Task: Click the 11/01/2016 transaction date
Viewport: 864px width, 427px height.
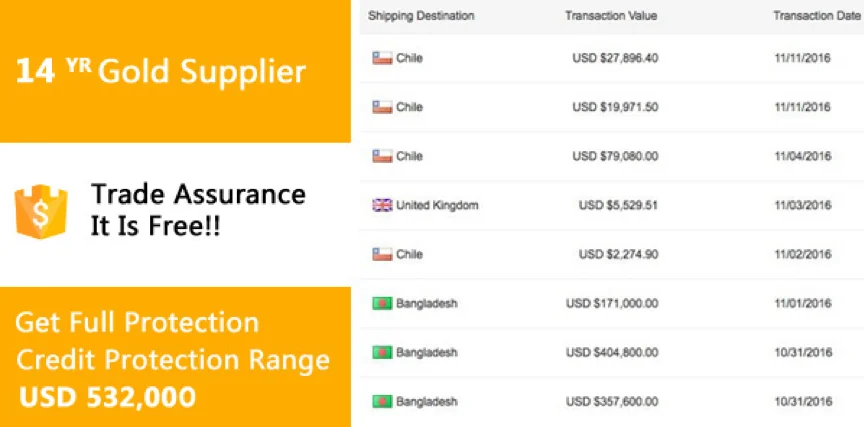Action: pos(803,303)
